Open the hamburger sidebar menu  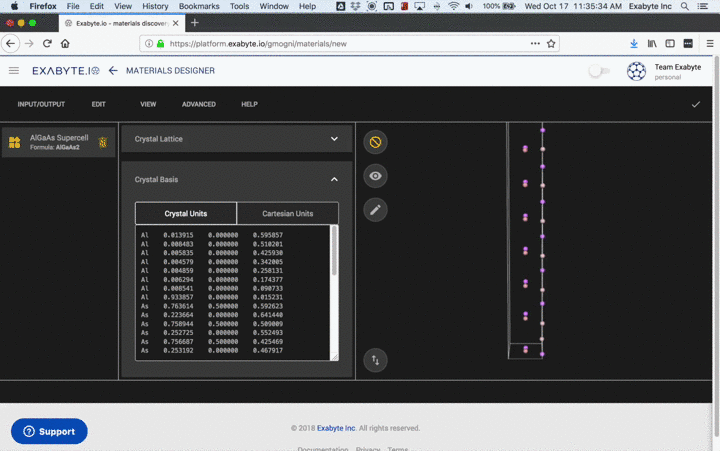click(x=14, y=71)
